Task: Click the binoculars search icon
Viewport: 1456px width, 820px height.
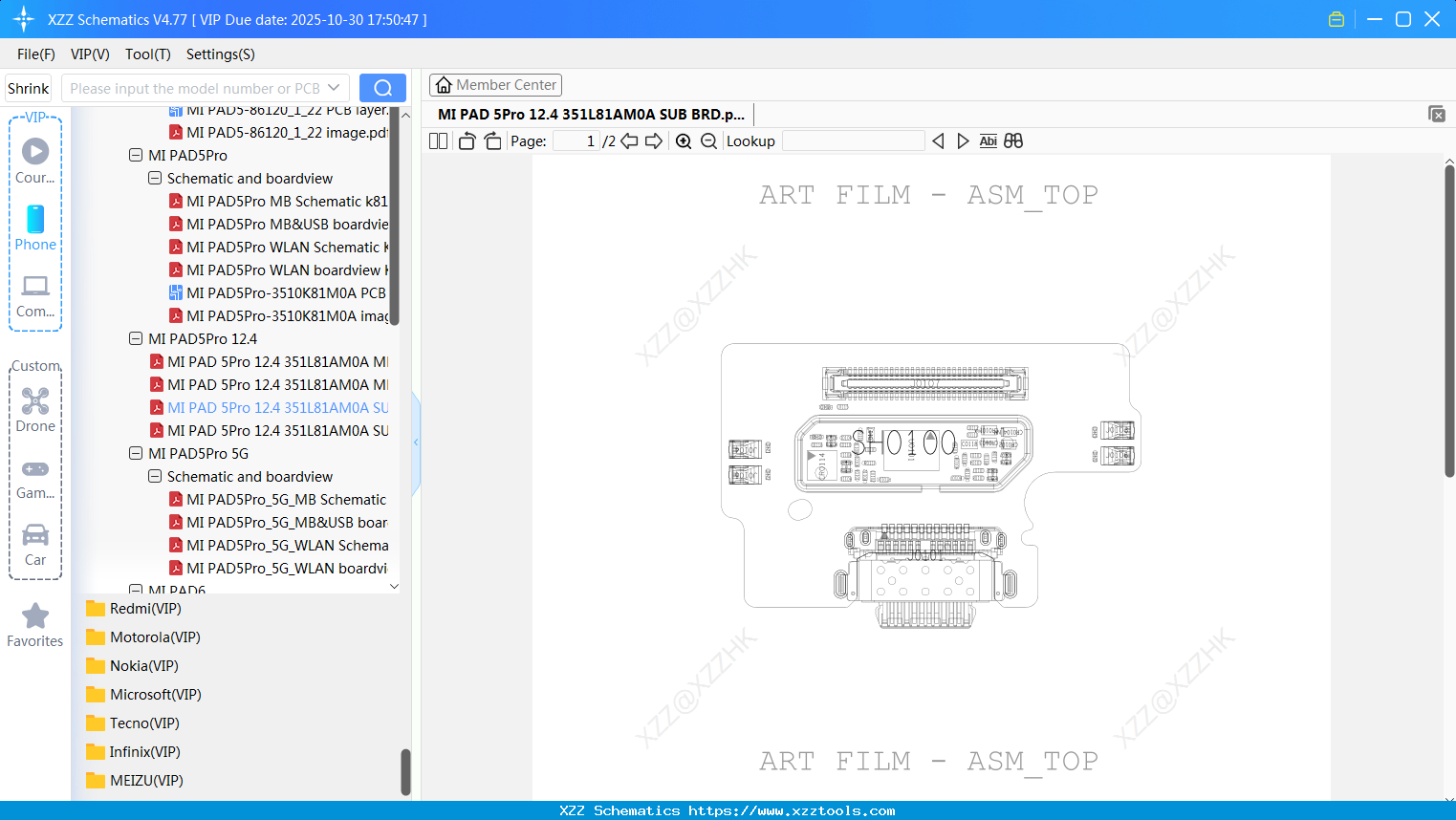Action: (x=1013, y=141)
